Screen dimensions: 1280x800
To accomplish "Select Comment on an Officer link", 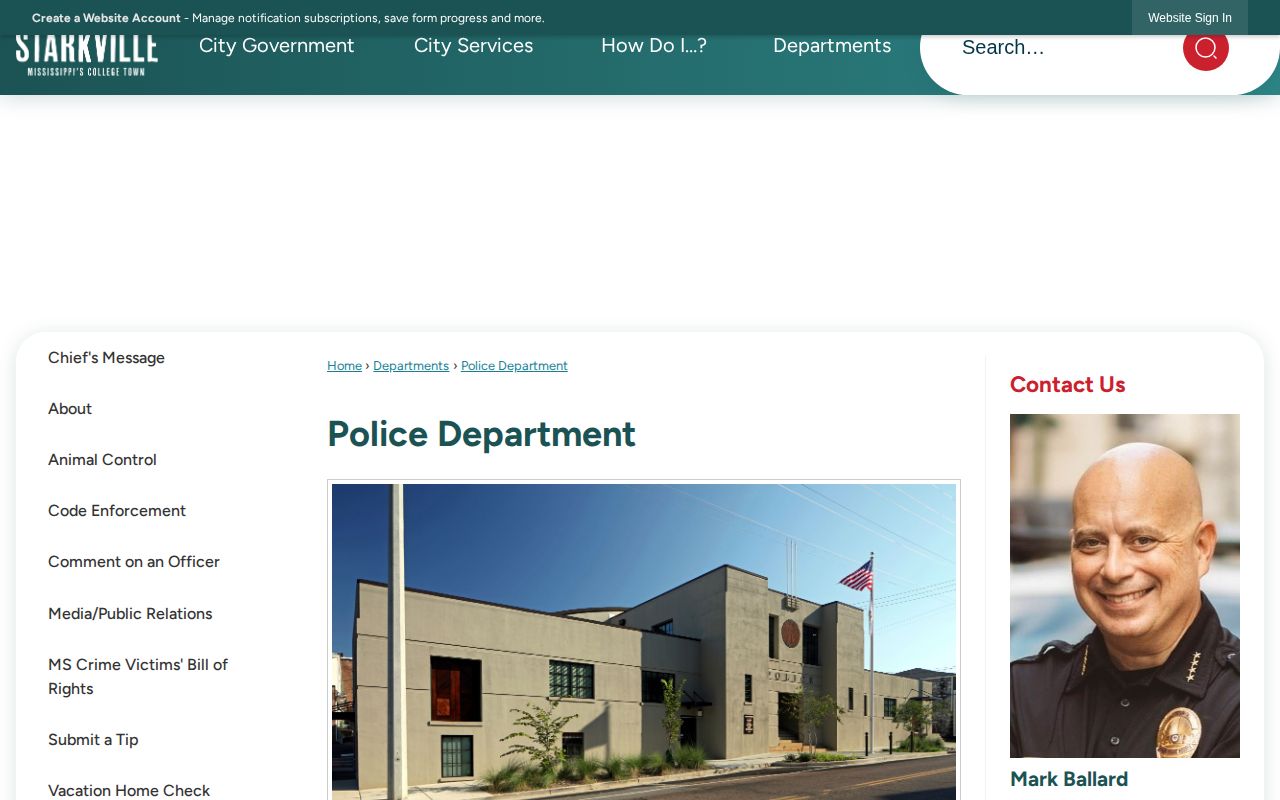I will [x=134, y=562].
